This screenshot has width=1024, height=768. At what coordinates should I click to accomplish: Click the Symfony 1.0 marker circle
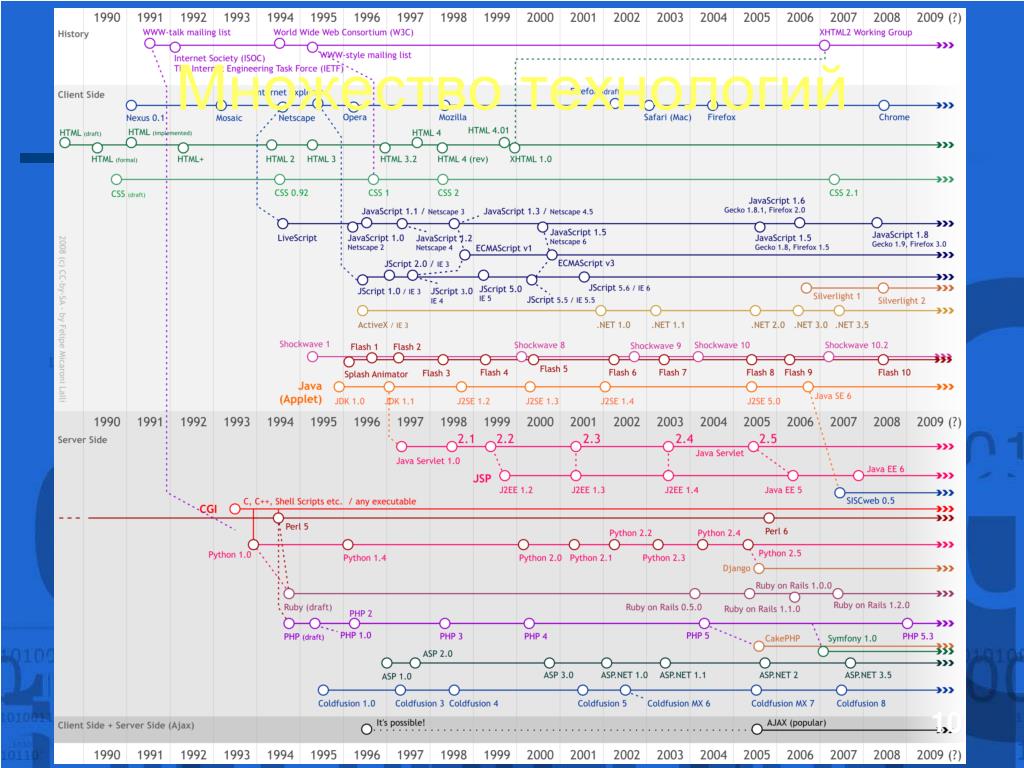(x=823, y=651)
